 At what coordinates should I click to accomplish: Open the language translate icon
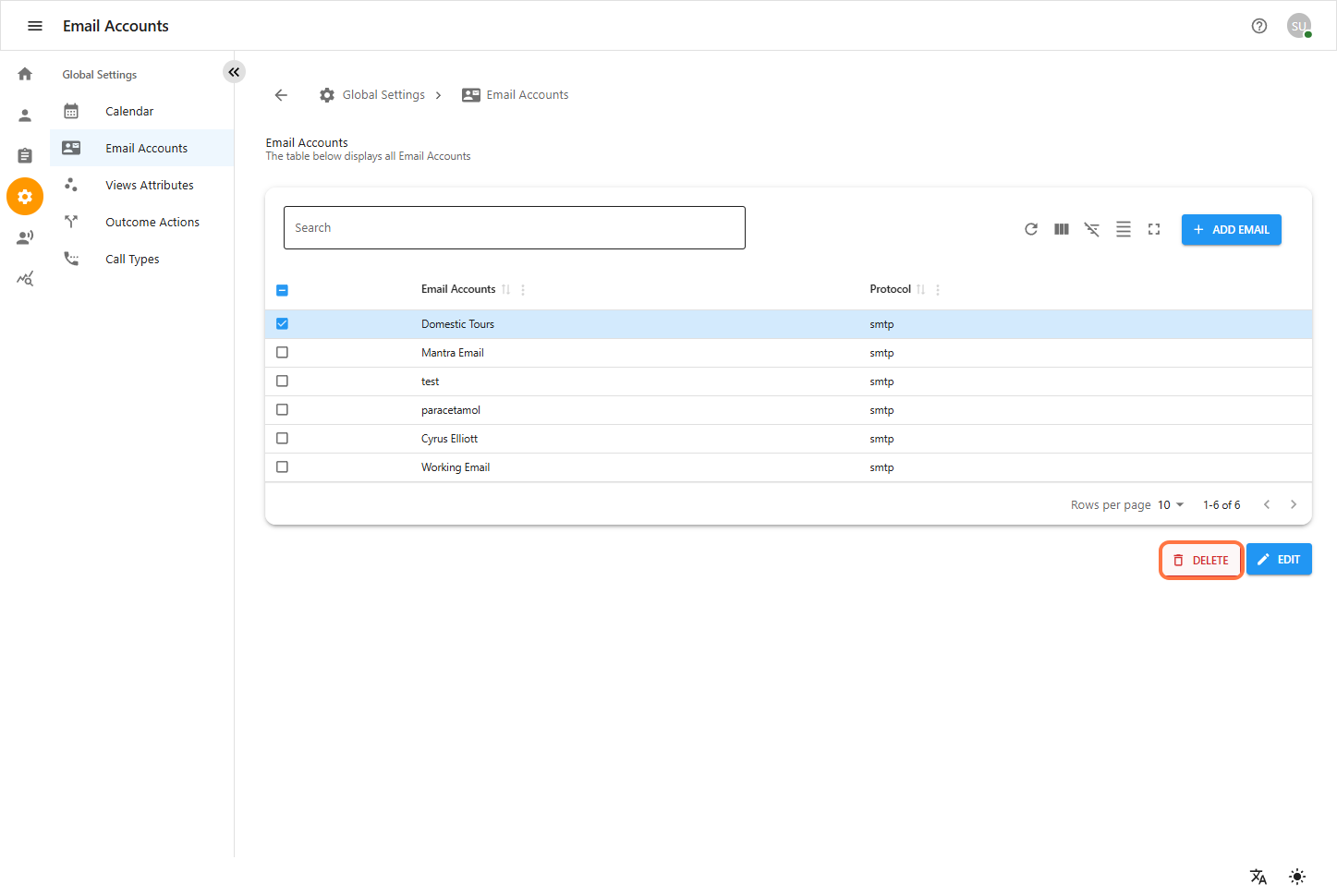(1258, 877)
